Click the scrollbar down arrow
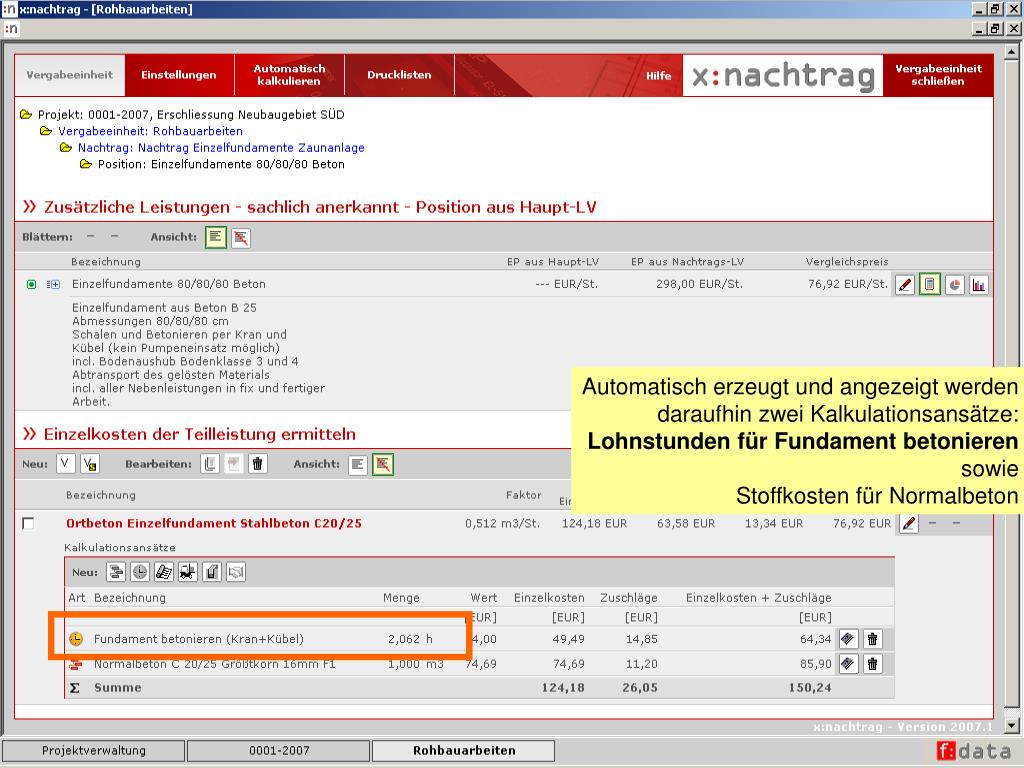Screen dimensions: 1024x768 [x=1012, y=726]
